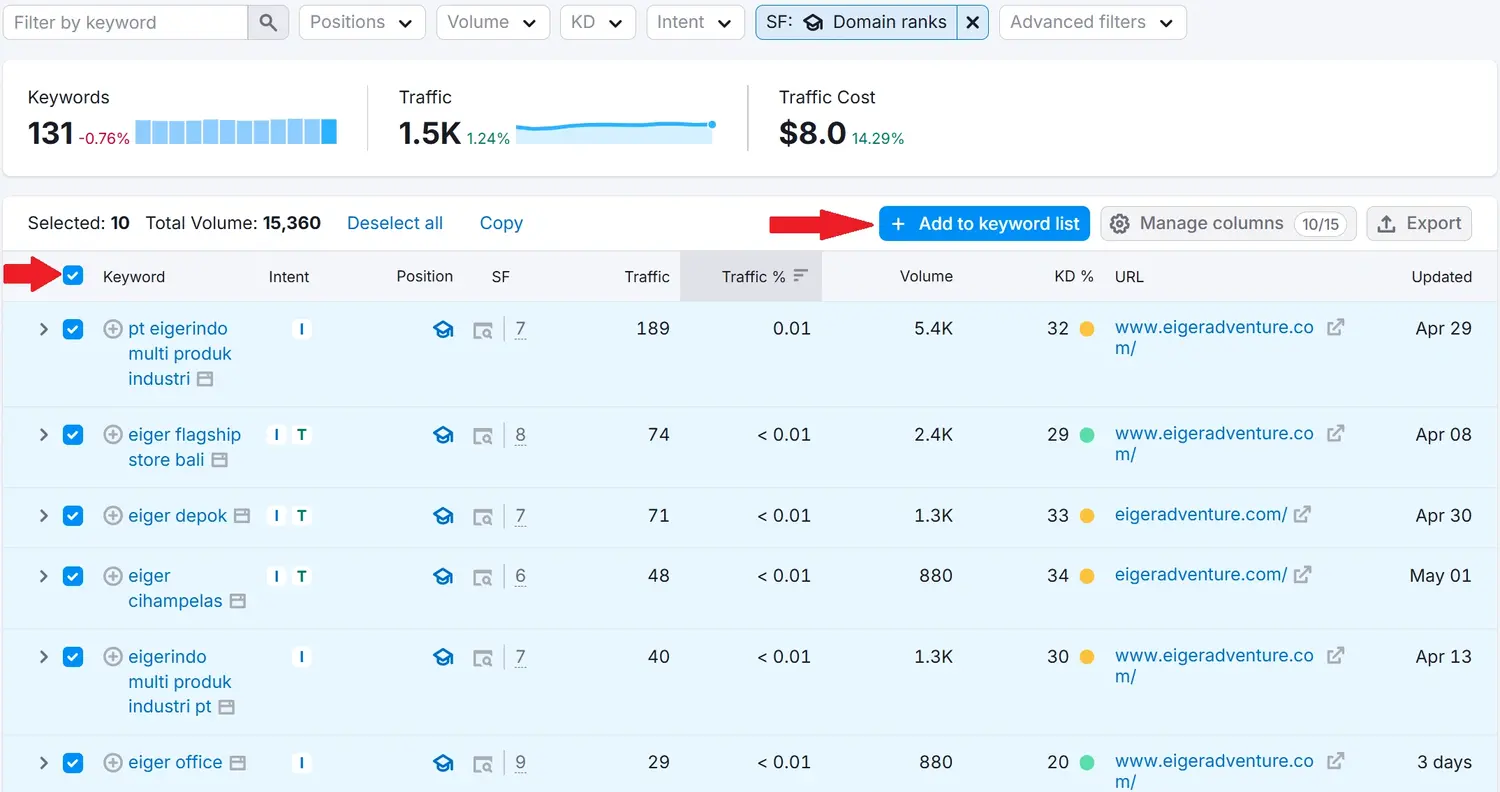Open Manage columns settings

[1228, 223]
